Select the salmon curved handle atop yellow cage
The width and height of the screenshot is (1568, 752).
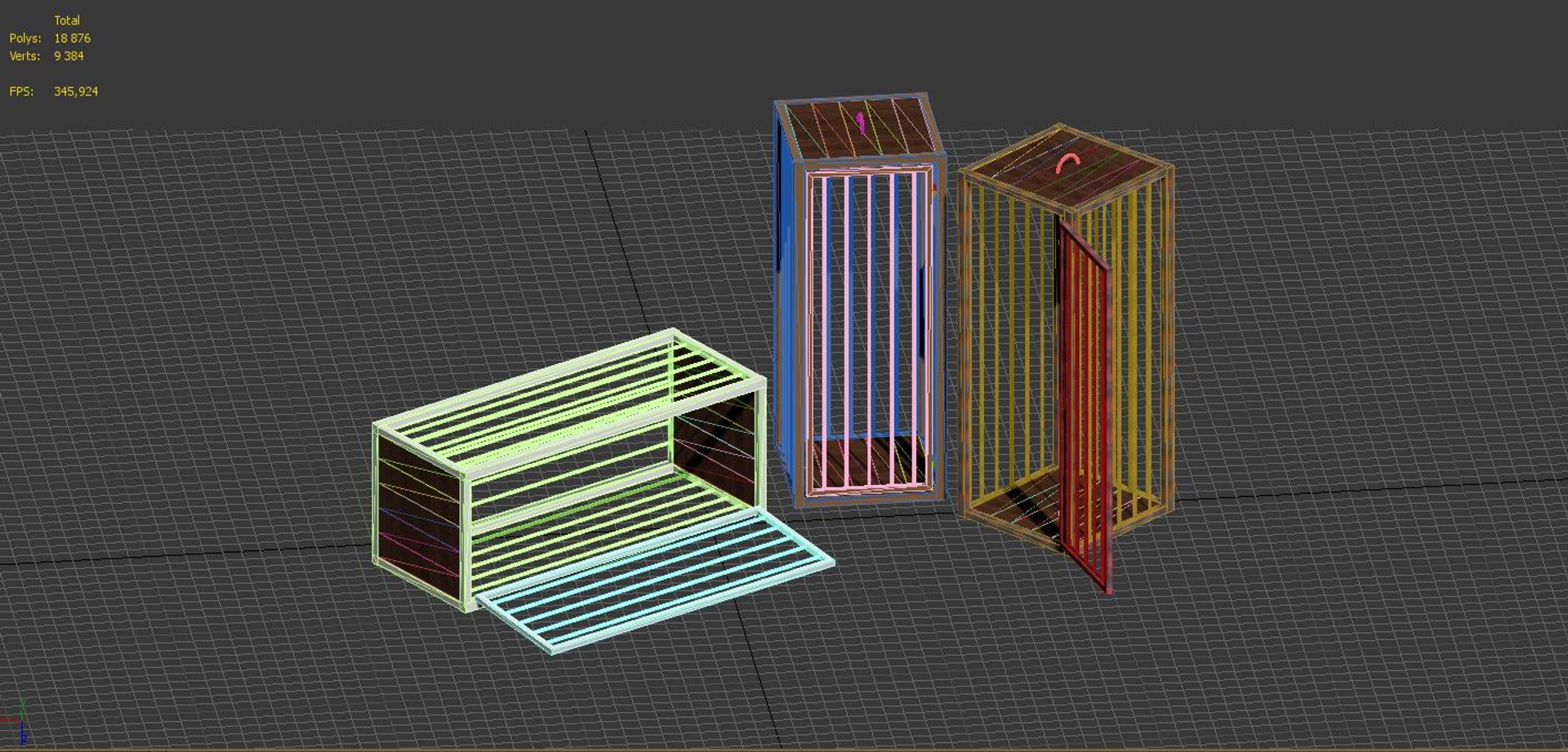point(1067,163)
